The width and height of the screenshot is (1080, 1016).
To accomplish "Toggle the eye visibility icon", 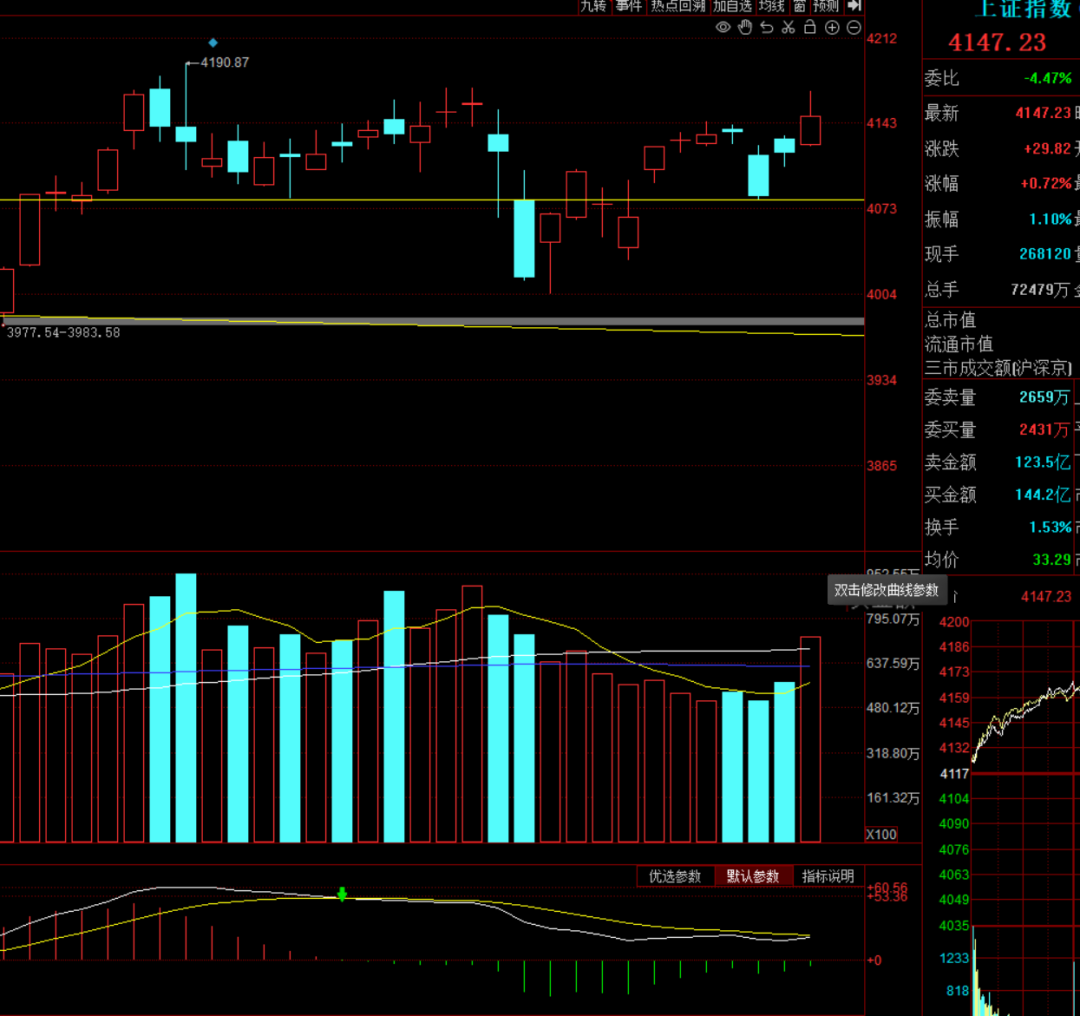I will pyautogui.click(x=723, y=28).
